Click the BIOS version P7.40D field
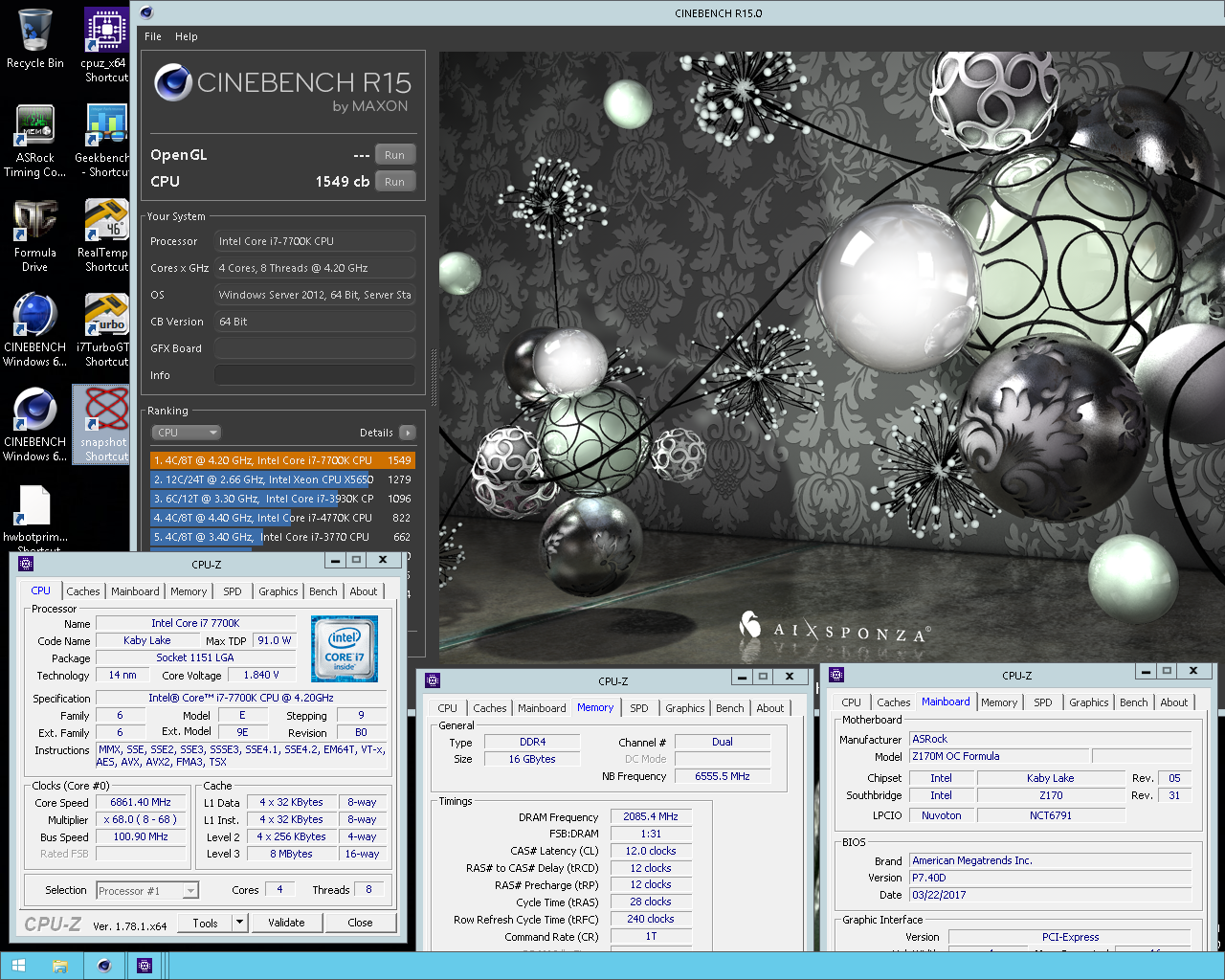This screenshot has height=980, width=1225. coord(1050,878)
